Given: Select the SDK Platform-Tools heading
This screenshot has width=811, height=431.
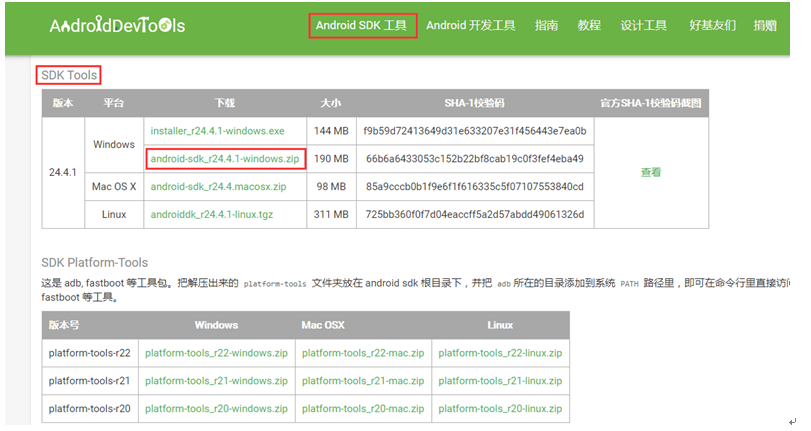Looking at the screenshot, I should 95,262.
